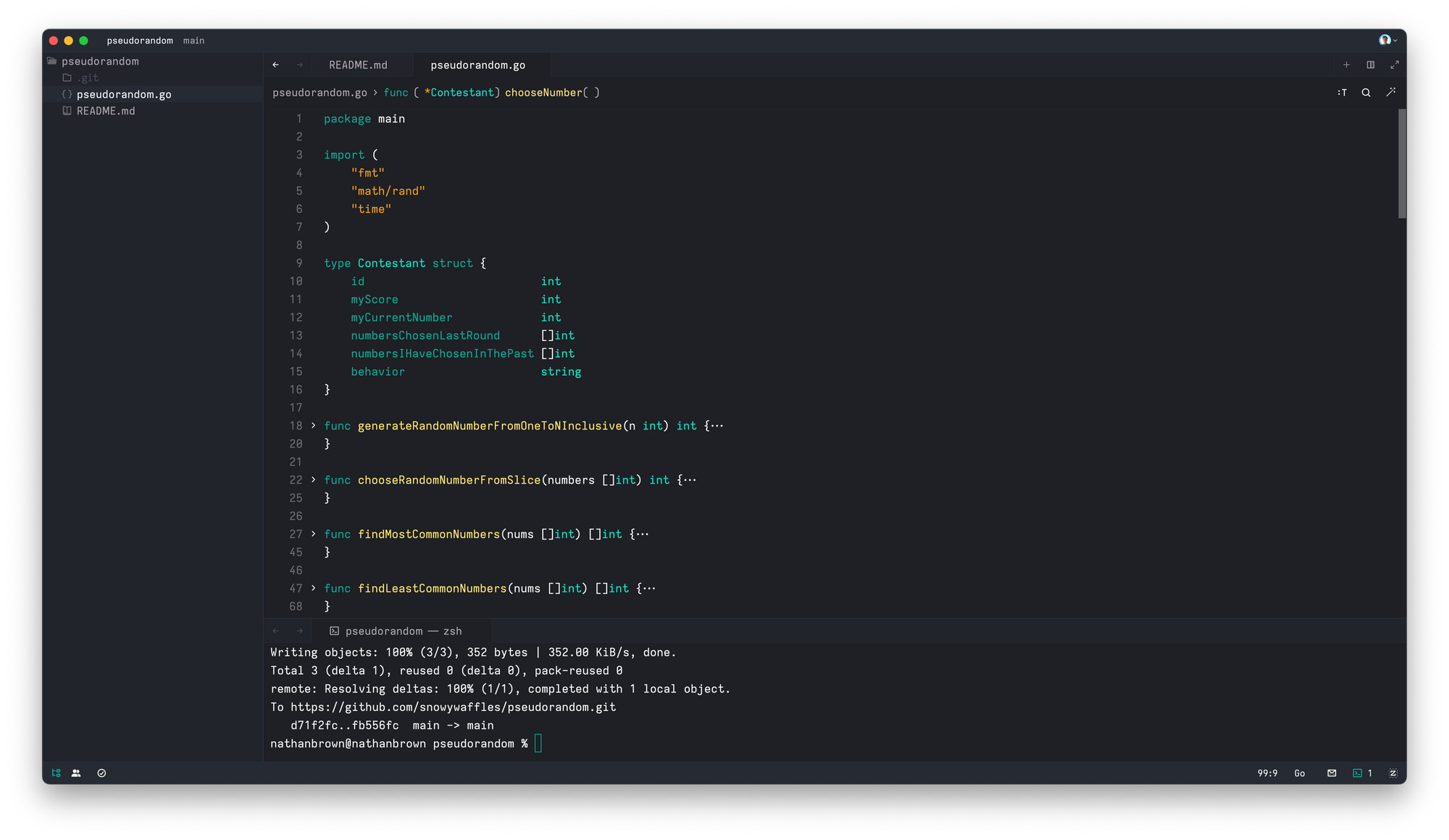Click the inline assist magic wand icon
Viewport: 1449px width, 840px height.
tap(1391, 93)
